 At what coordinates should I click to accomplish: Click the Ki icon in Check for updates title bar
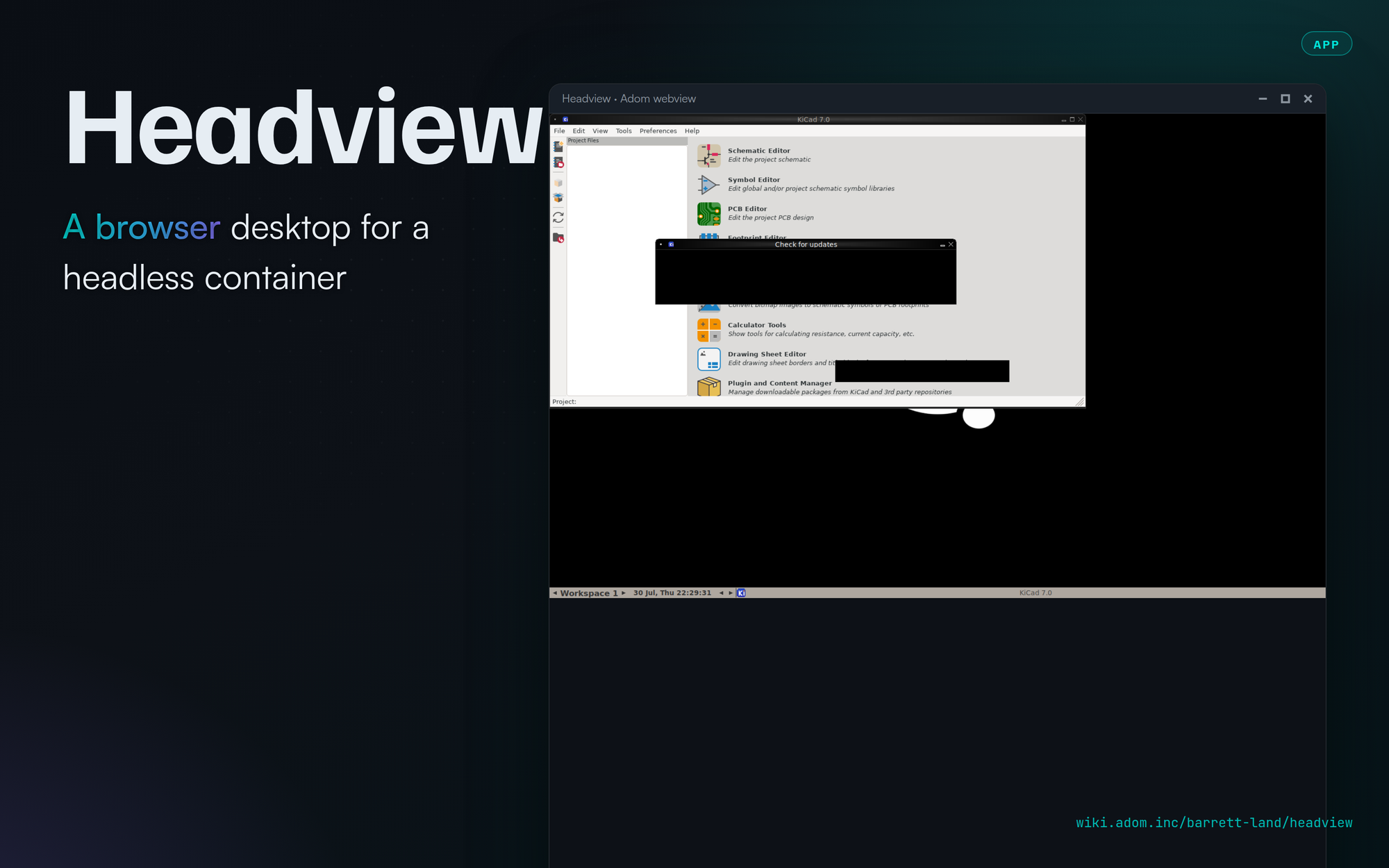(671, 244)
